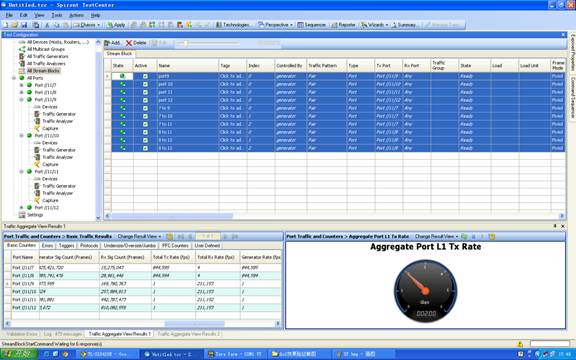Open the Sequencer toolbar button
Screen dimensions: 576x360
[x=312, y=25]
